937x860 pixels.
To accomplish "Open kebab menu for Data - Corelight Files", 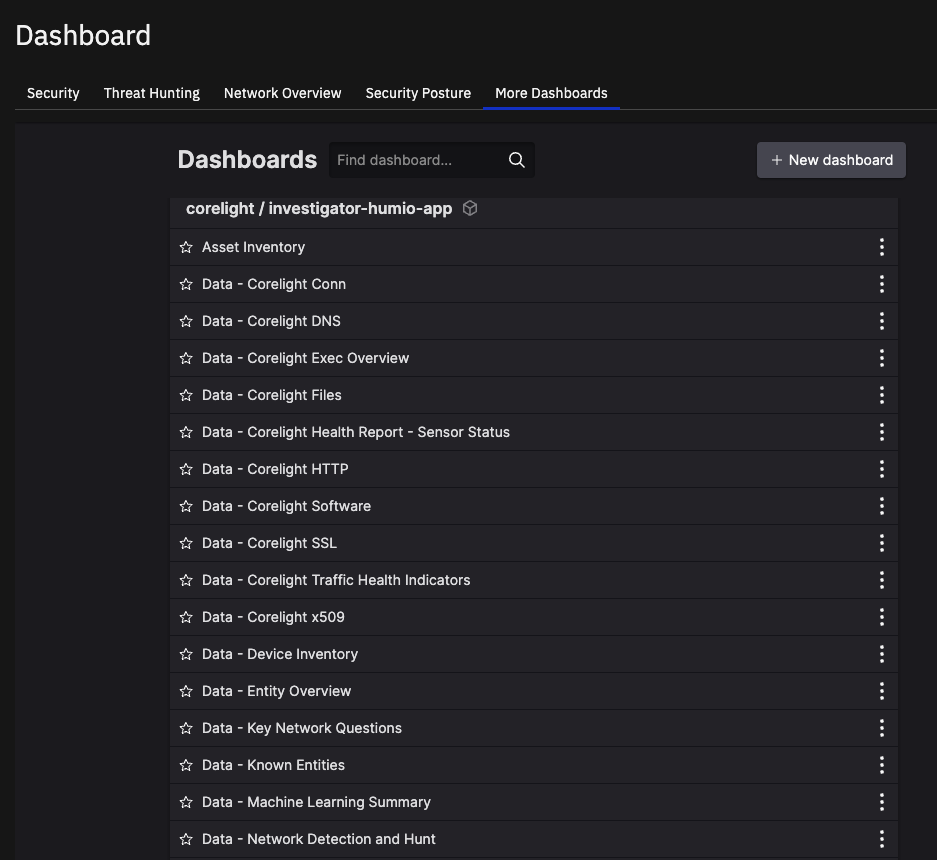I will (881, 396).
